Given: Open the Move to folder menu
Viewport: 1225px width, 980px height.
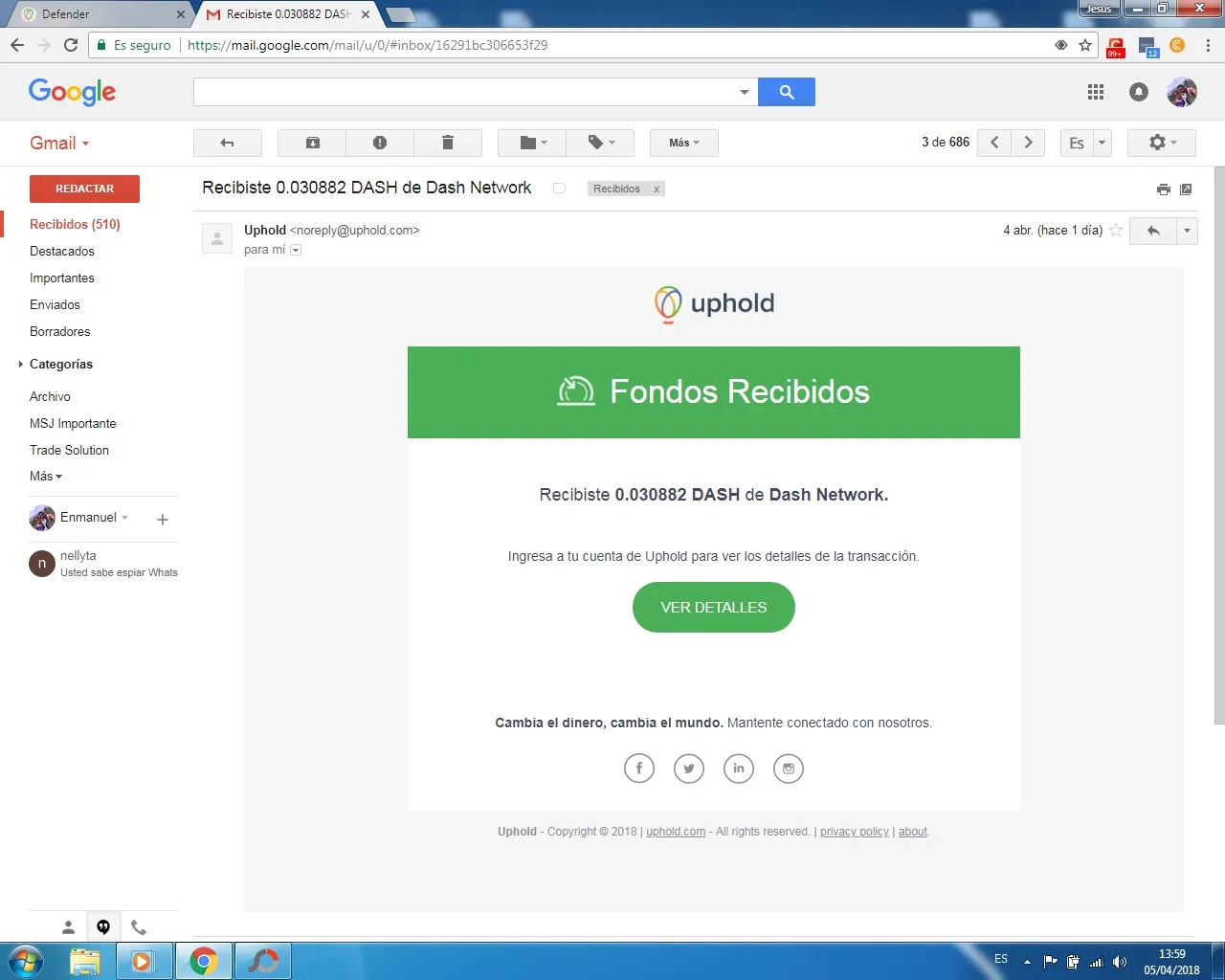Looking at the screenshot, I should 532,143.
